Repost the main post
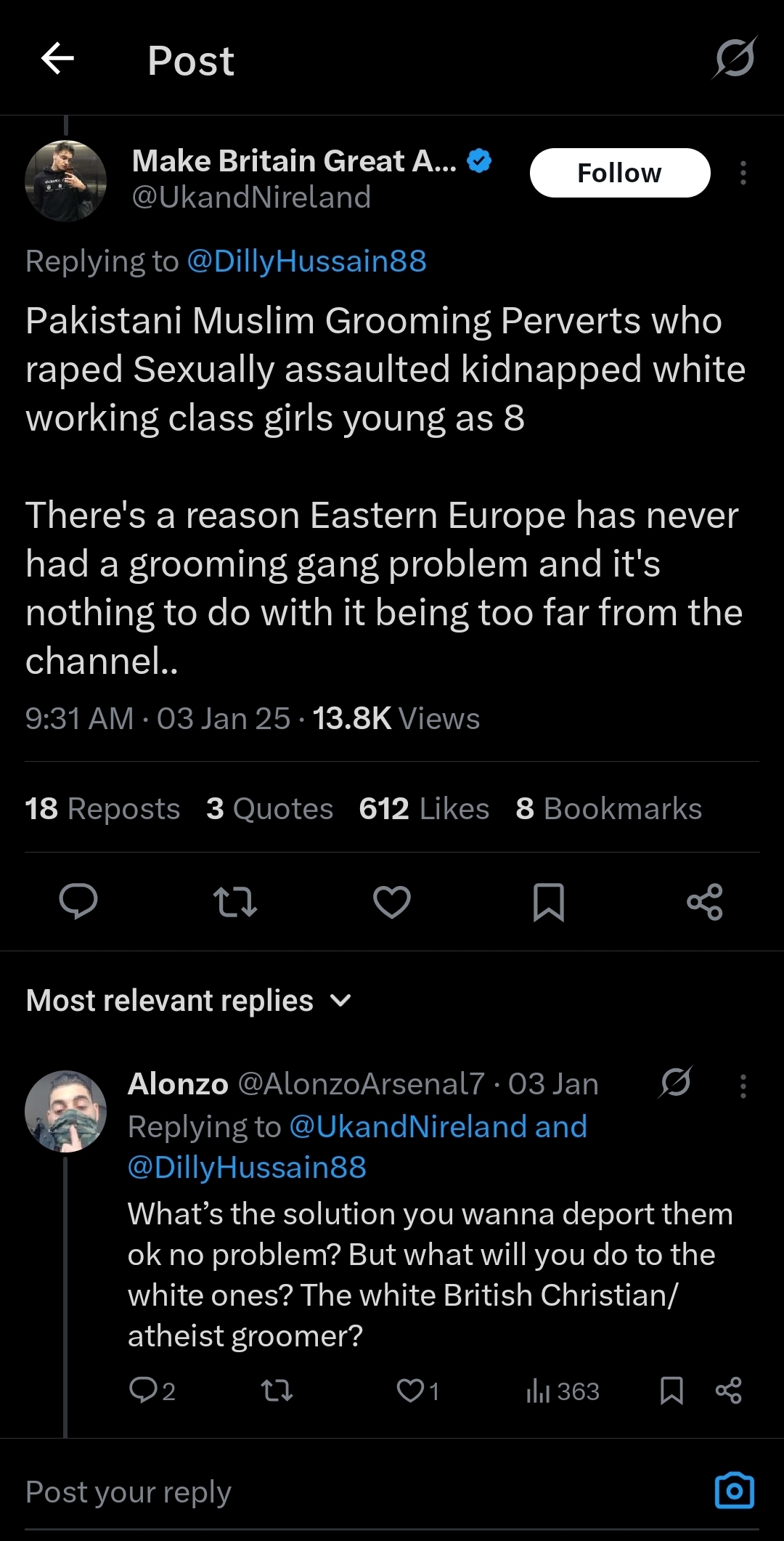784x1541 pixels. coord(235,902)
